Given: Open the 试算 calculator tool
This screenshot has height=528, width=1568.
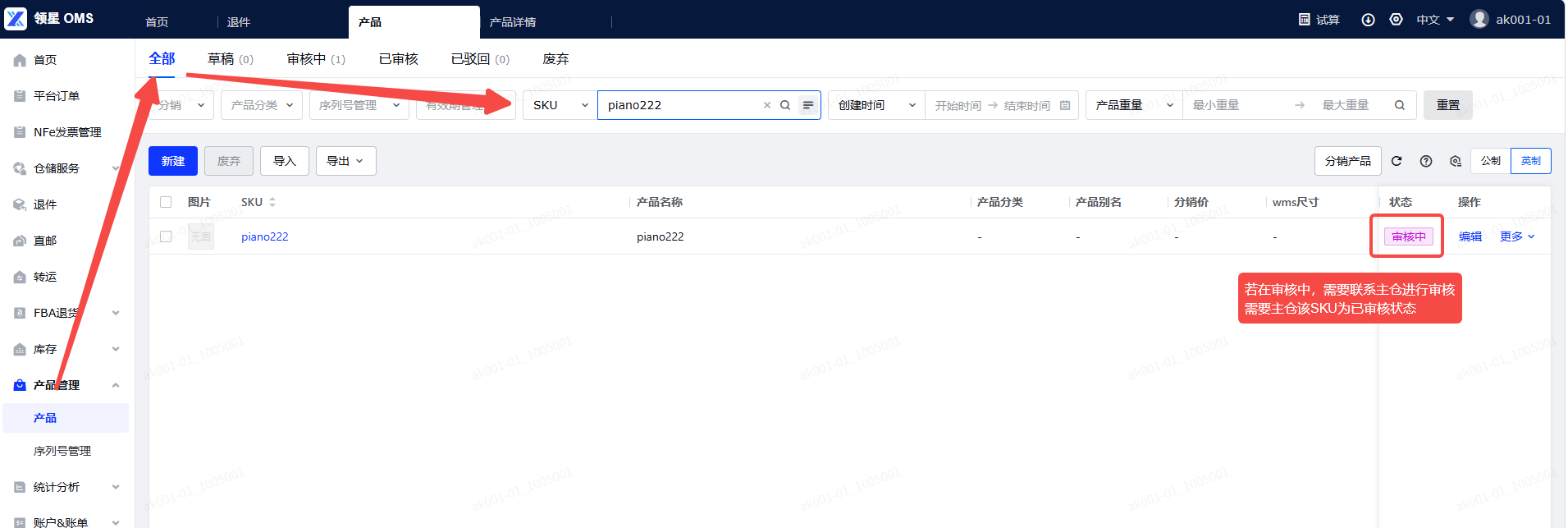Looking at the screenshot, I should [1319, 20].
